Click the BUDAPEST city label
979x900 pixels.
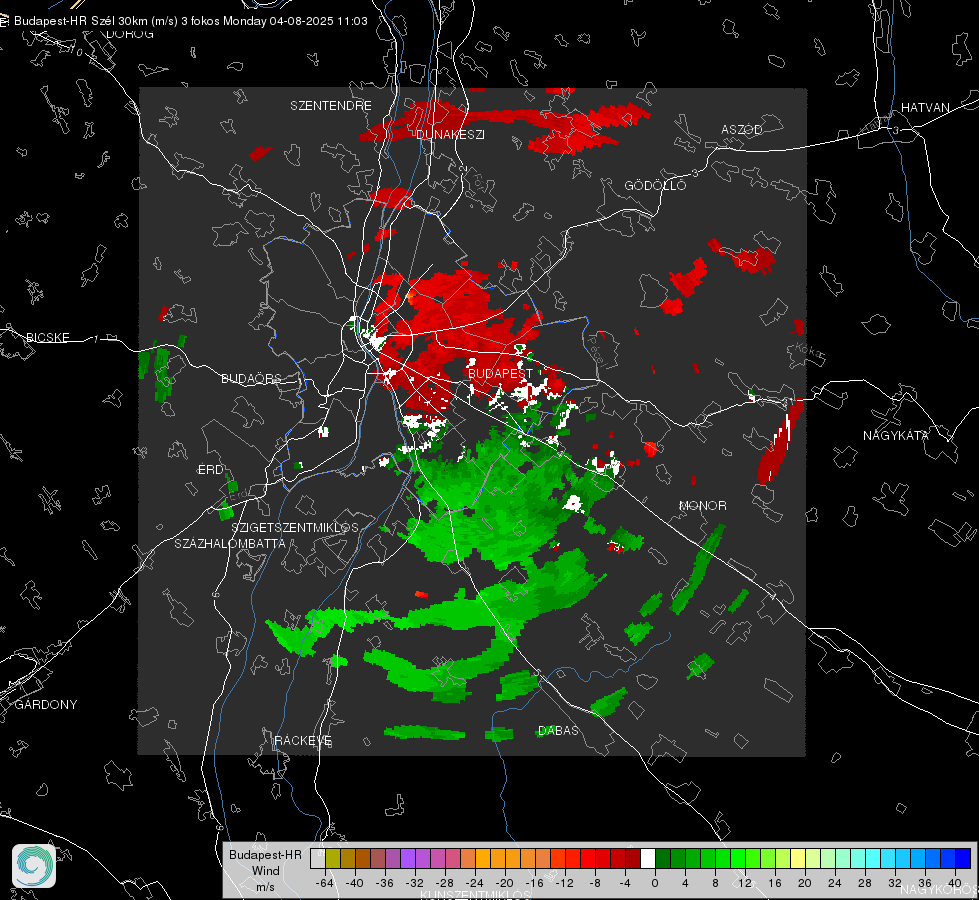501,373
